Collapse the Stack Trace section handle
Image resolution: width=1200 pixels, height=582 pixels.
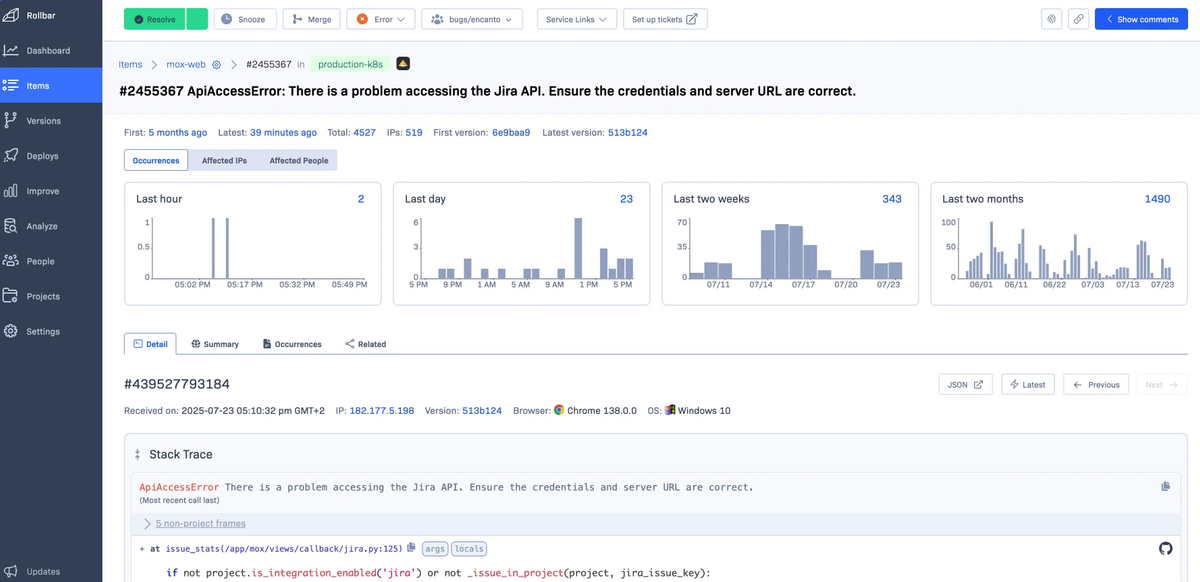click(137, 455)
